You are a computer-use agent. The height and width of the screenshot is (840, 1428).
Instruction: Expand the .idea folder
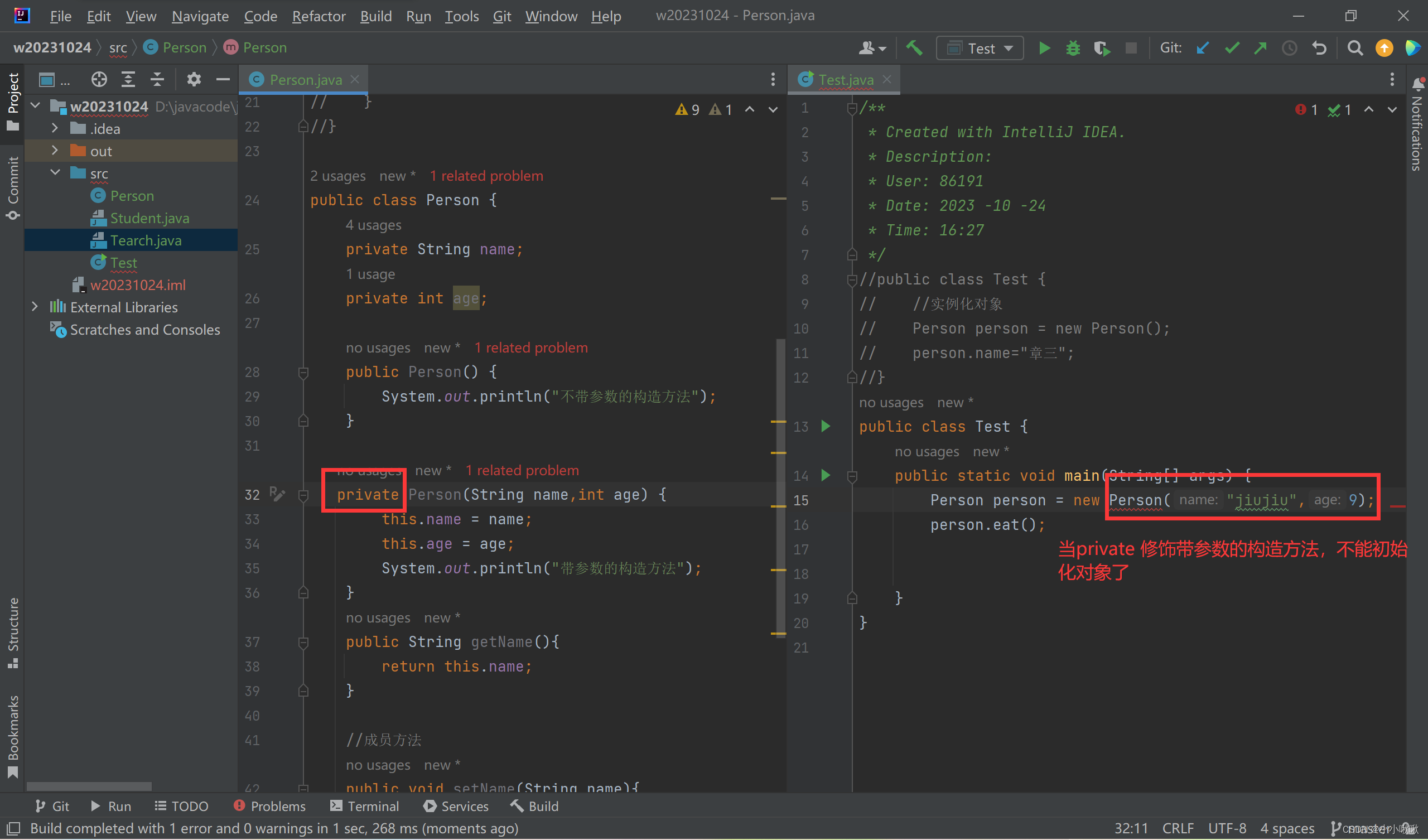pos(55,128)
